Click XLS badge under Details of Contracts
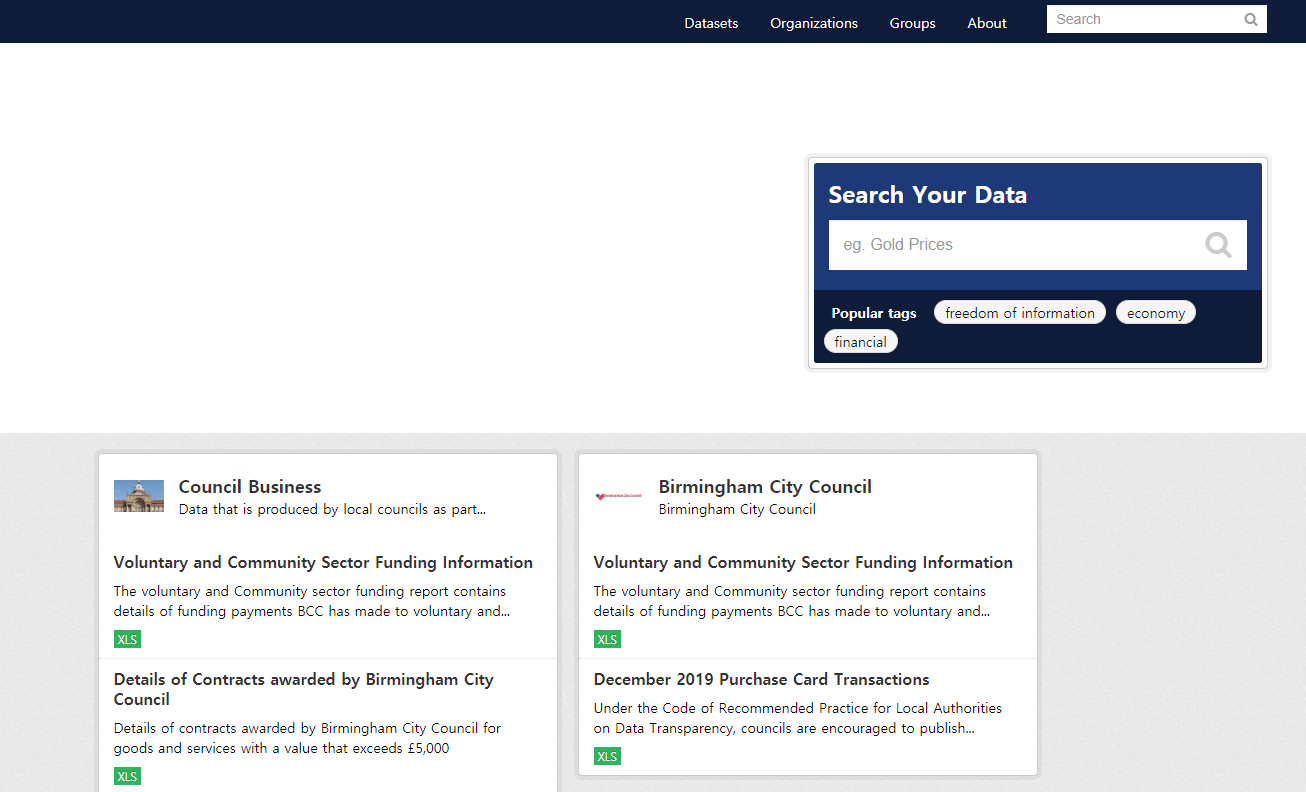Image resolution: width=1306 pixels, height=792 pixels. point(127,776)
